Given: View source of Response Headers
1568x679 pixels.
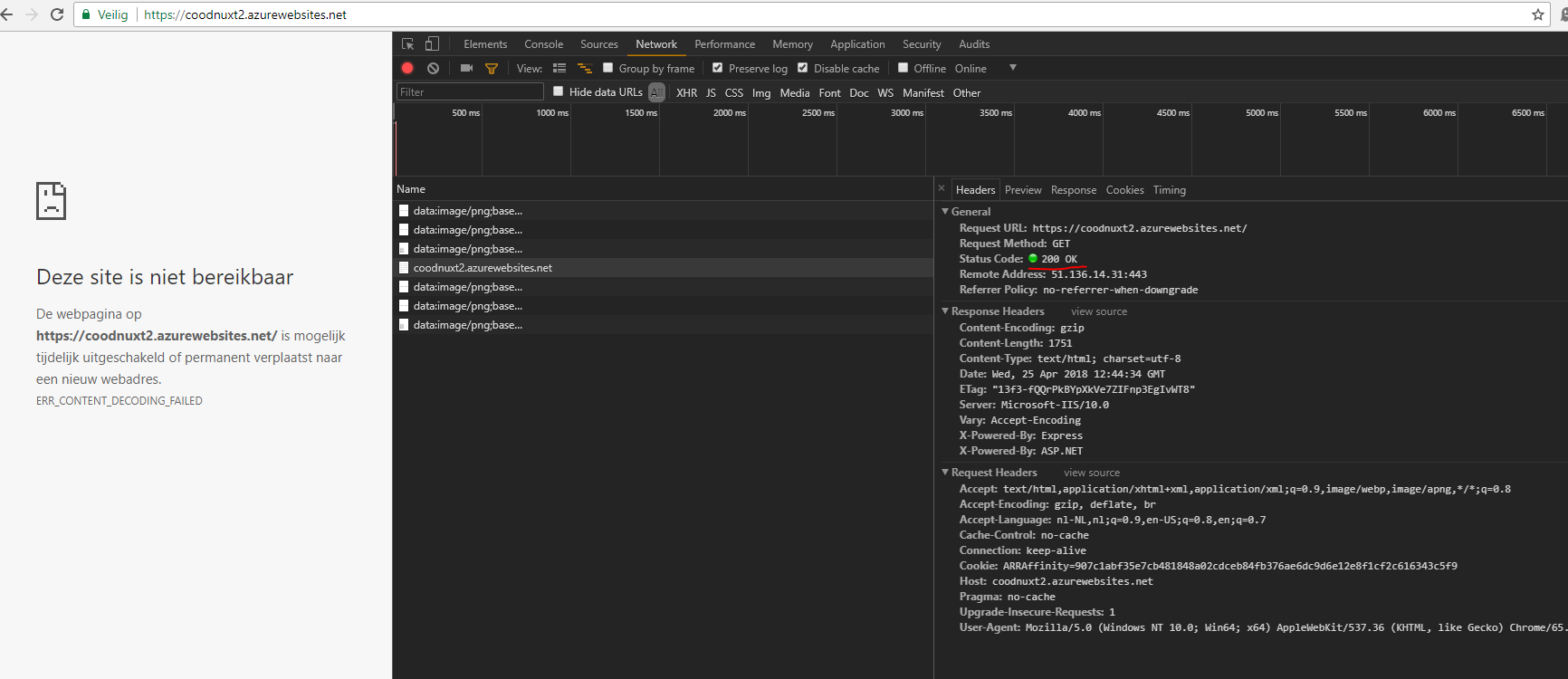Looking at the screenshot, I should [x=1099, y=311].
